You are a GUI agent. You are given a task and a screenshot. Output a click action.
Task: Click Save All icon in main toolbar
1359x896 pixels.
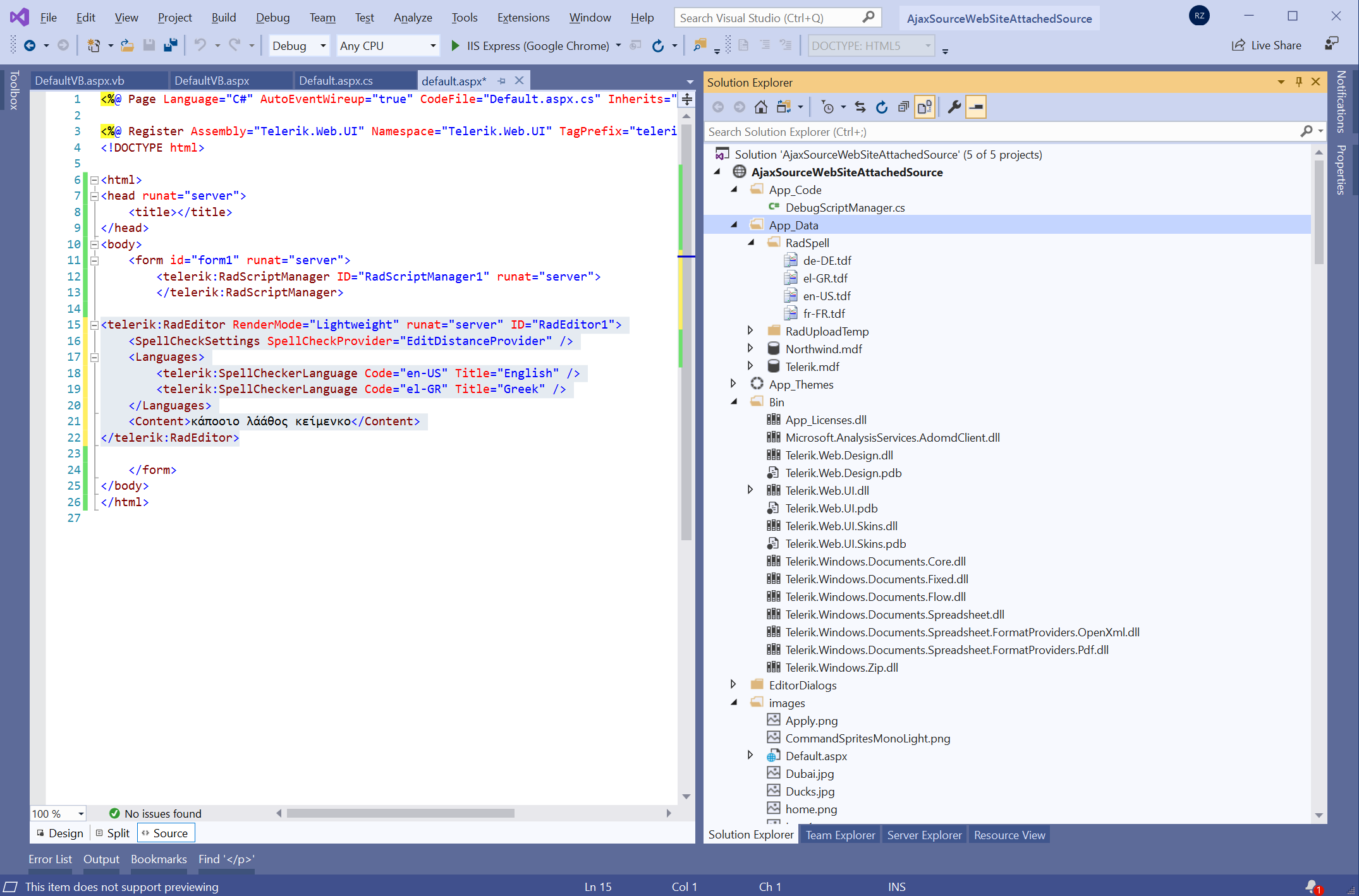170,45
